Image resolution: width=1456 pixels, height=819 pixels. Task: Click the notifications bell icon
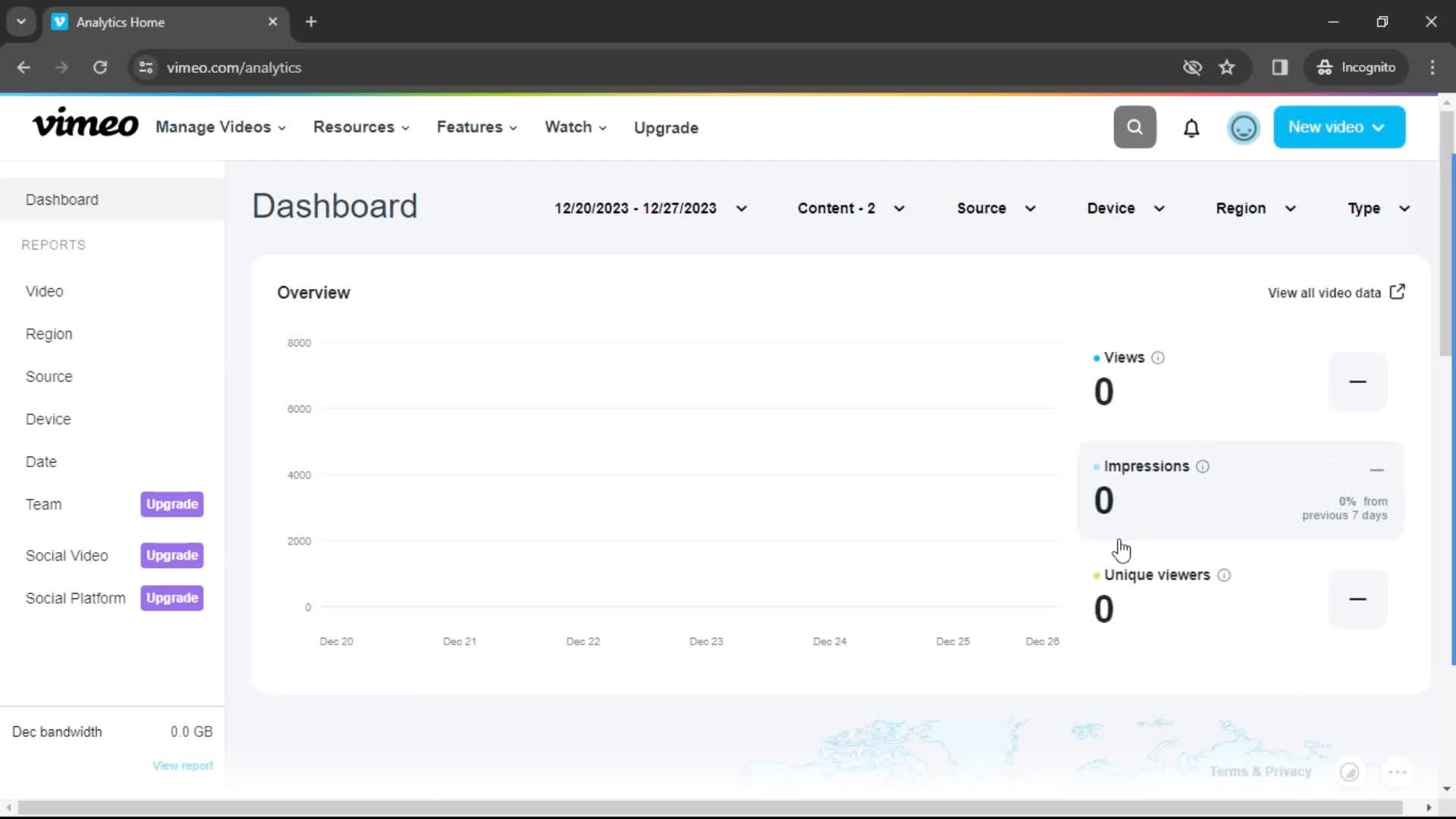tap(1191, 127)
